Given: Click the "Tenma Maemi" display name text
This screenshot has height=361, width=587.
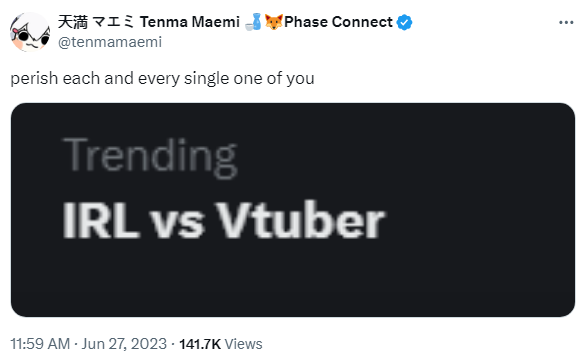Looking at the screenshot, I should [190, 22].
